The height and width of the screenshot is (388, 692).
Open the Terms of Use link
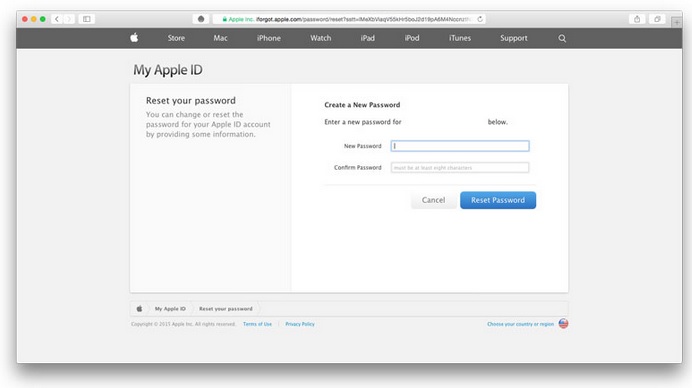[257, 324]
